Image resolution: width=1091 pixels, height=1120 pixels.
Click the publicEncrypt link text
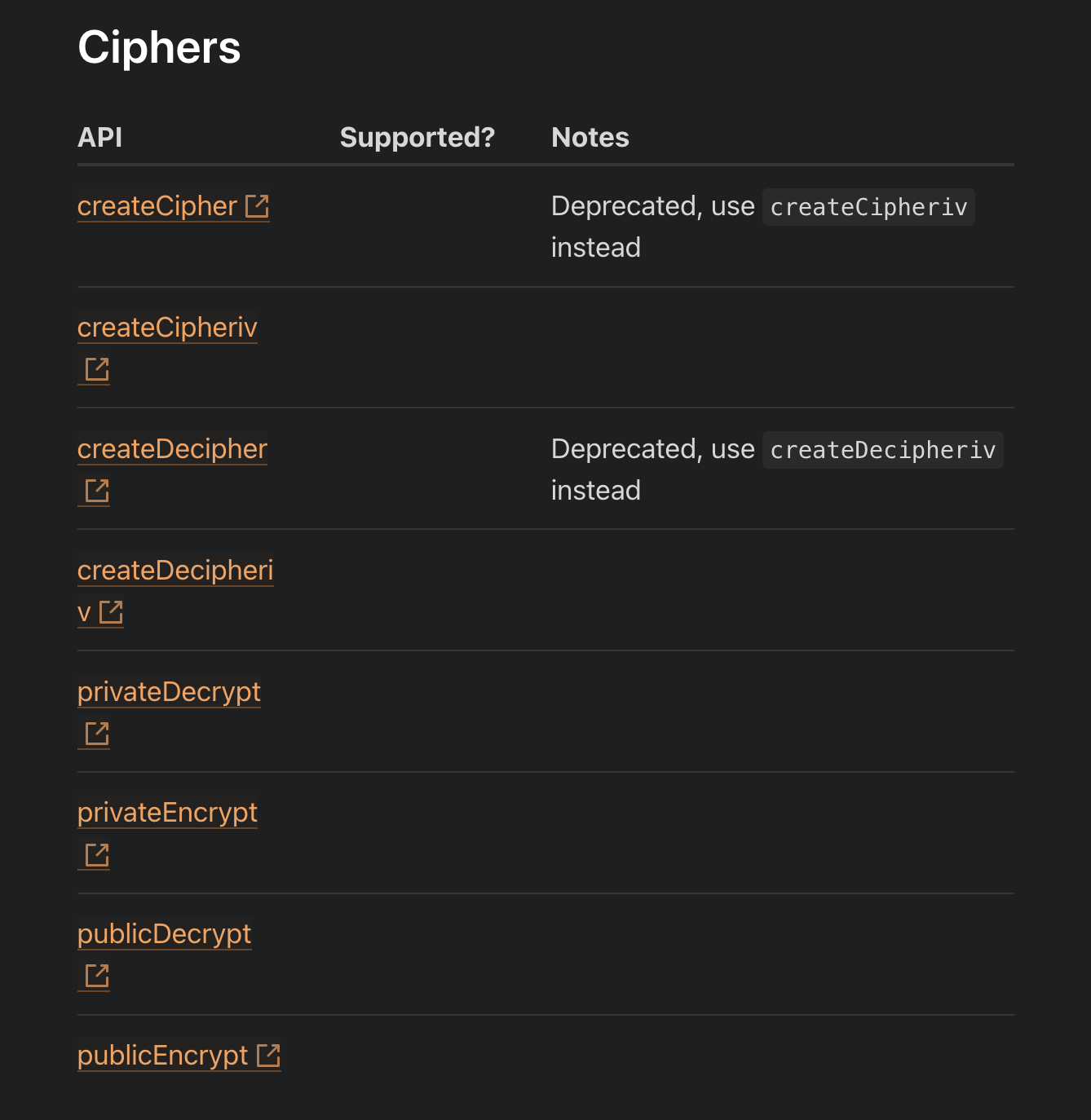(162, 1056)
